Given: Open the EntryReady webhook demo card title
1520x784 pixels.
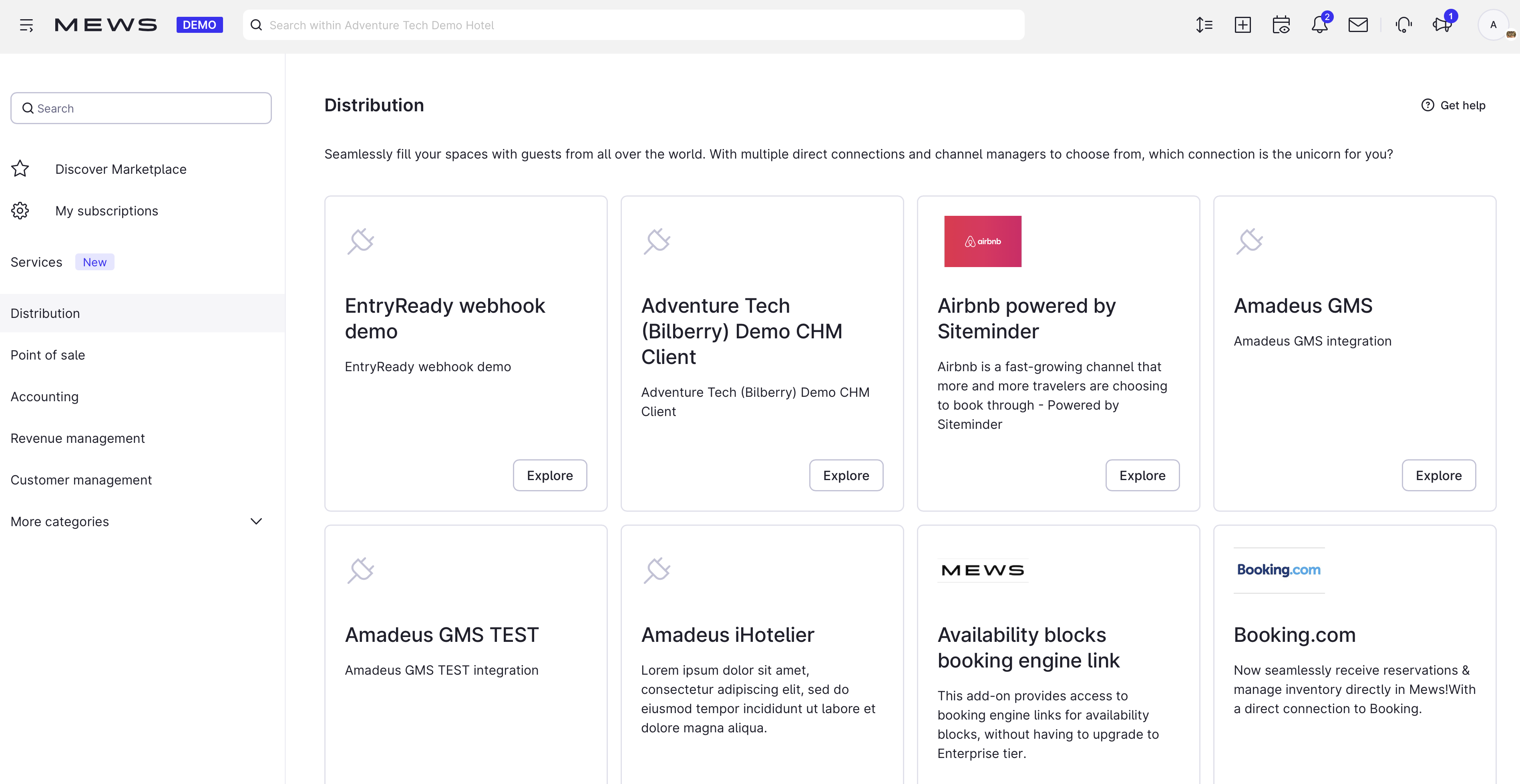Looking at the screenshot, I should (444, 318).
